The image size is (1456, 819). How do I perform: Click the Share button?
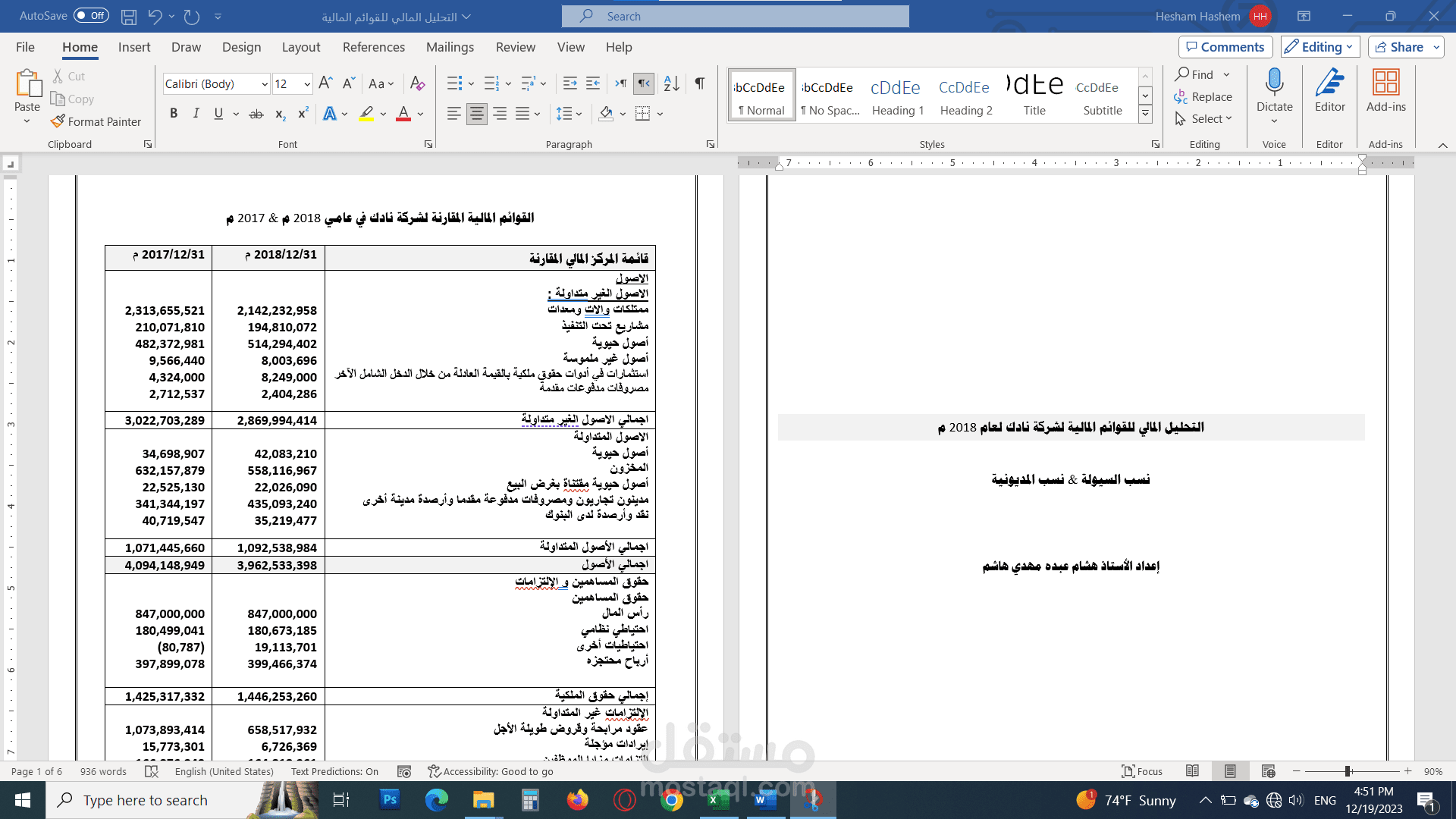pyautogui.click(x=1399, y=47)
